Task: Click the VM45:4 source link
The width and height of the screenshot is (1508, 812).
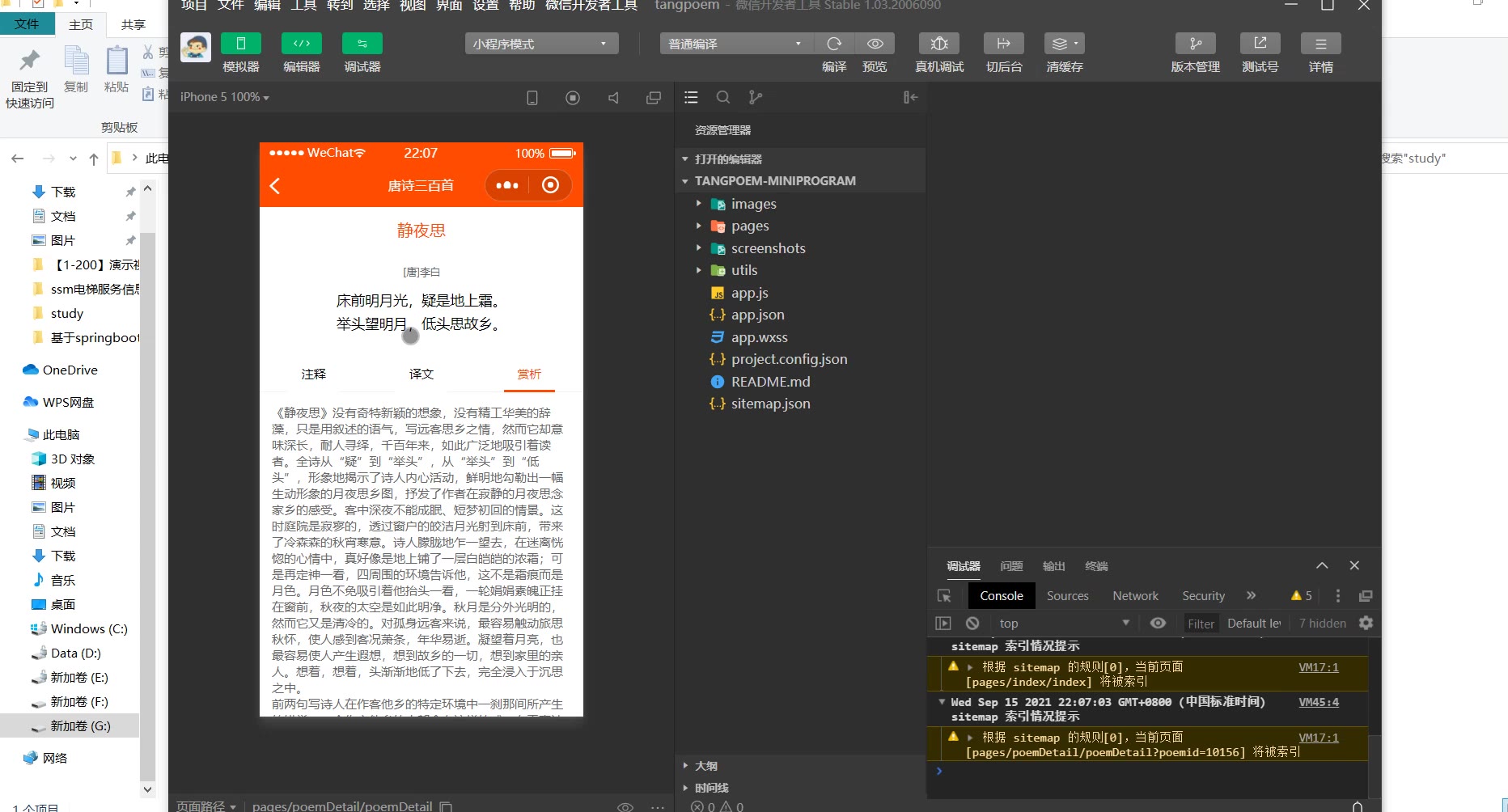Action: click(1318, 702)
